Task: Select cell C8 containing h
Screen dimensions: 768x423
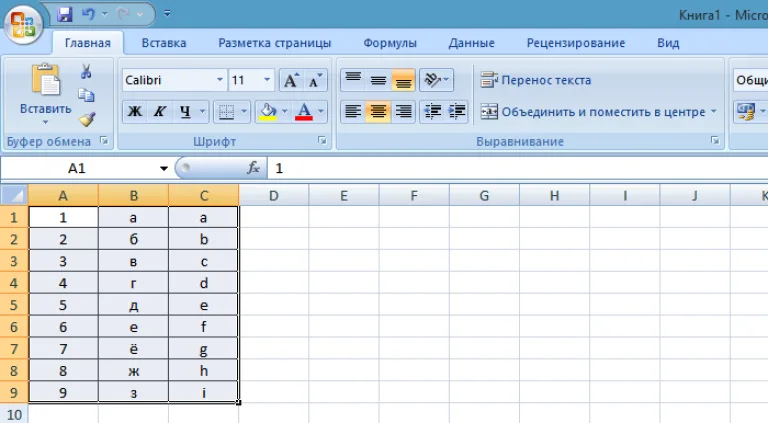Action: [204, 371]
